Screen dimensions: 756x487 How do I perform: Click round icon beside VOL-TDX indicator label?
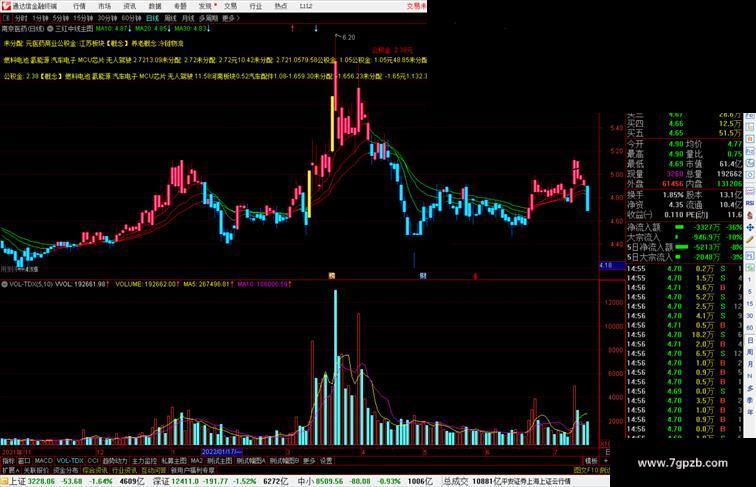tap(4, 284)
